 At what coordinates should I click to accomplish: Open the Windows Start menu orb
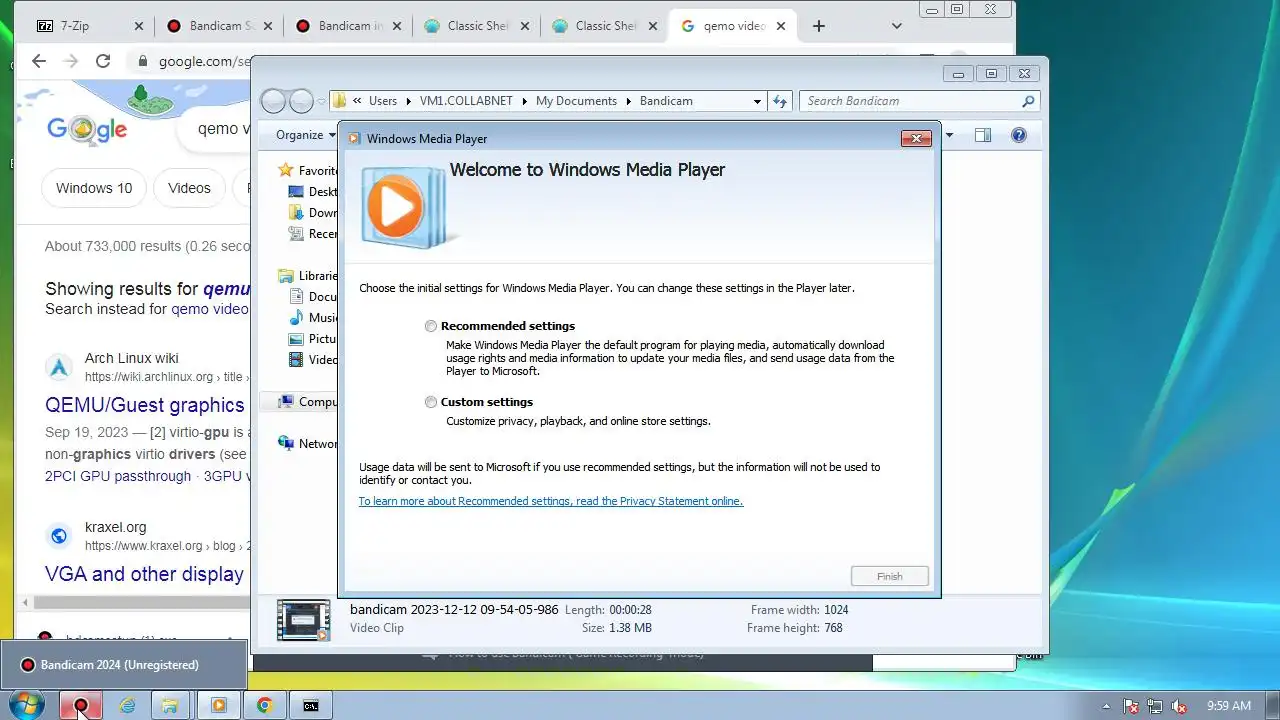pos(25,704)
